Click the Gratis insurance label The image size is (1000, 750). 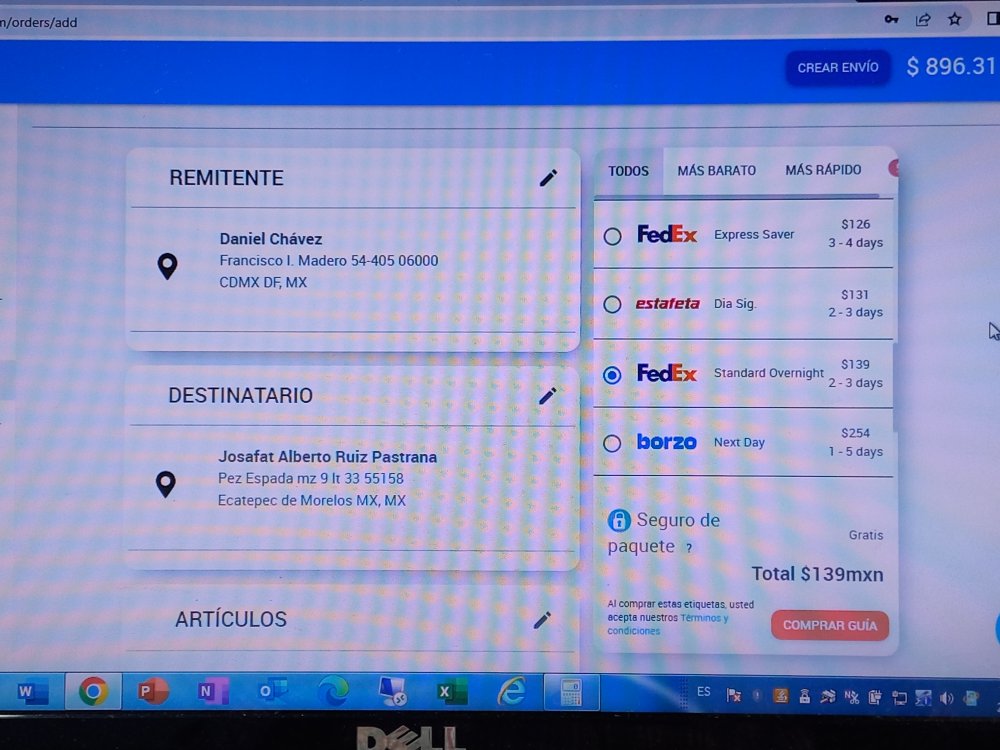[865, 535]
